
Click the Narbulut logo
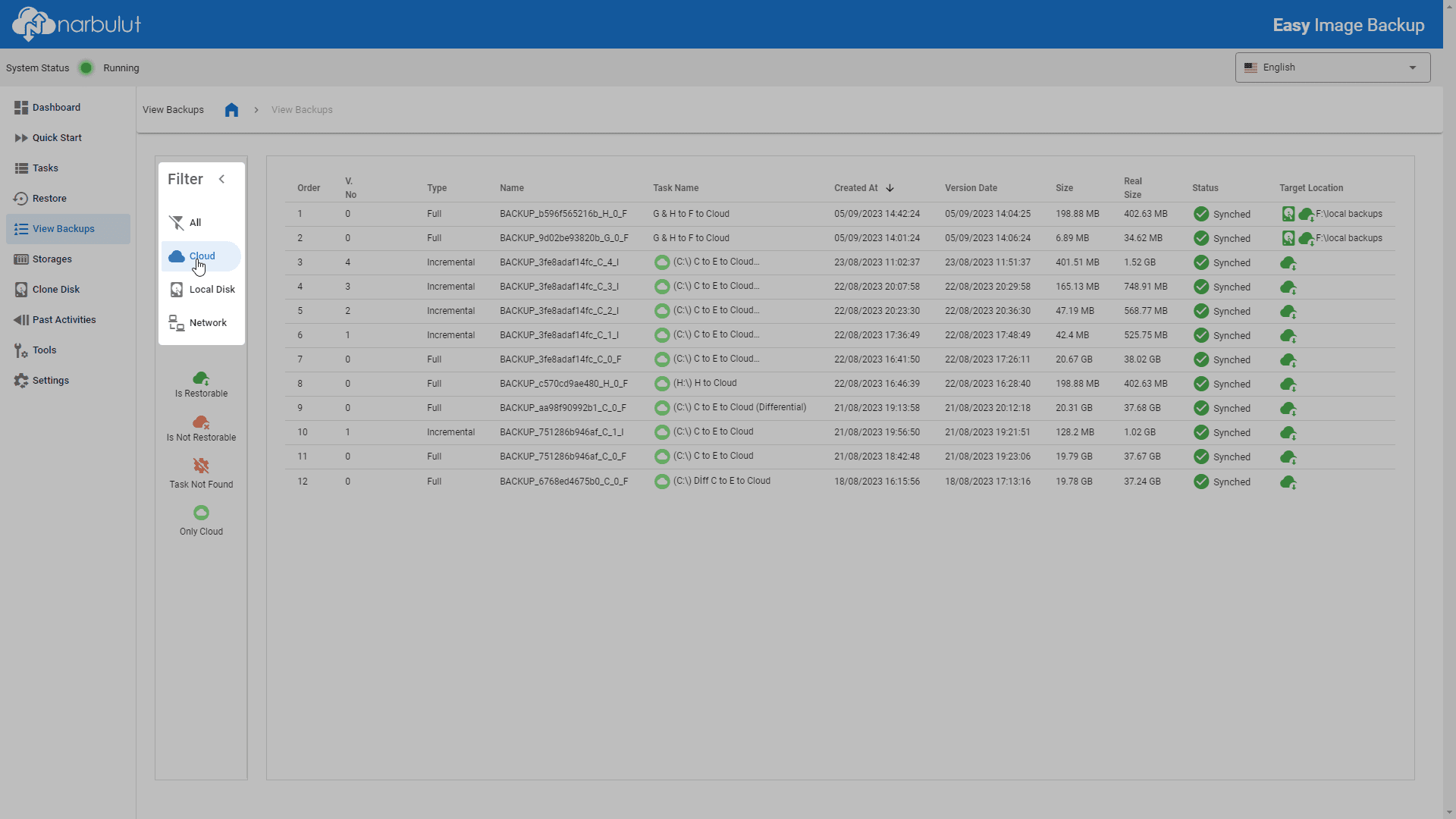click(77, 24)
